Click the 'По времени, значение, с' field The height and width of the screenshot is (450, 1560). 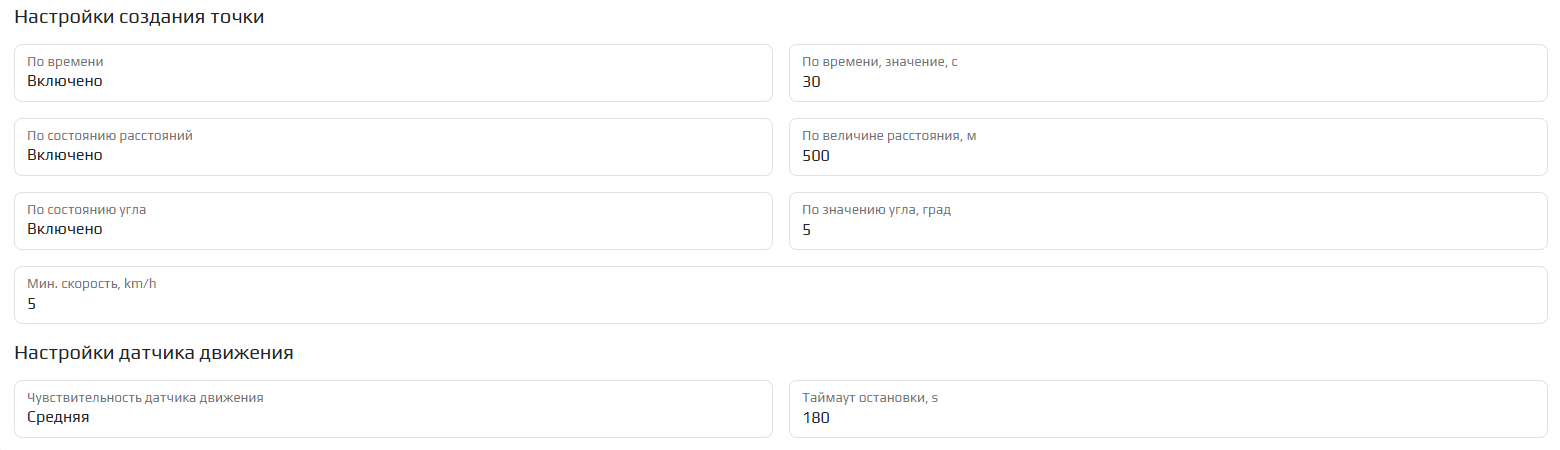(1168, 73)
